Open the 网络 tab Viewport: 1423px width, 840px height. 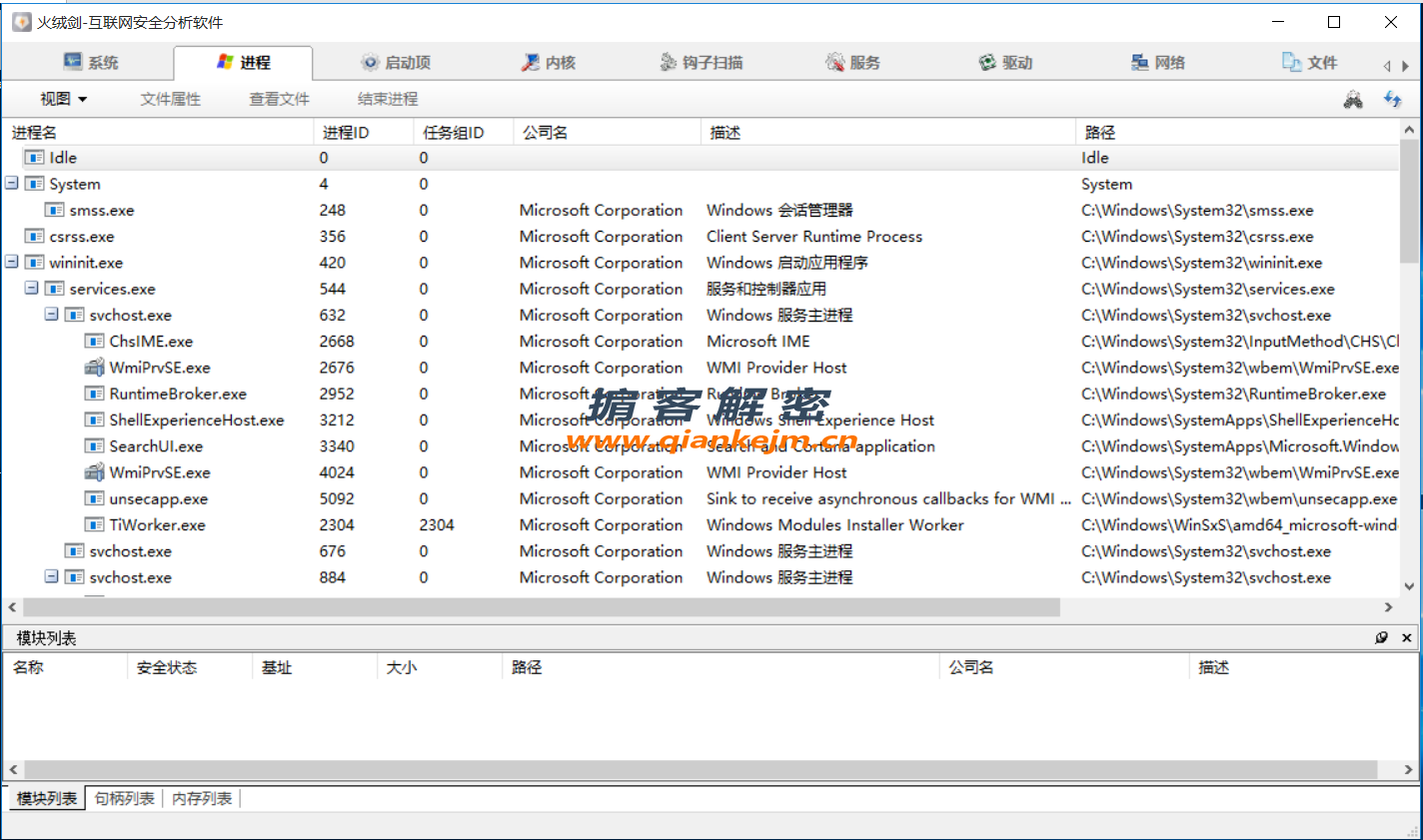tap(1158, 62)
